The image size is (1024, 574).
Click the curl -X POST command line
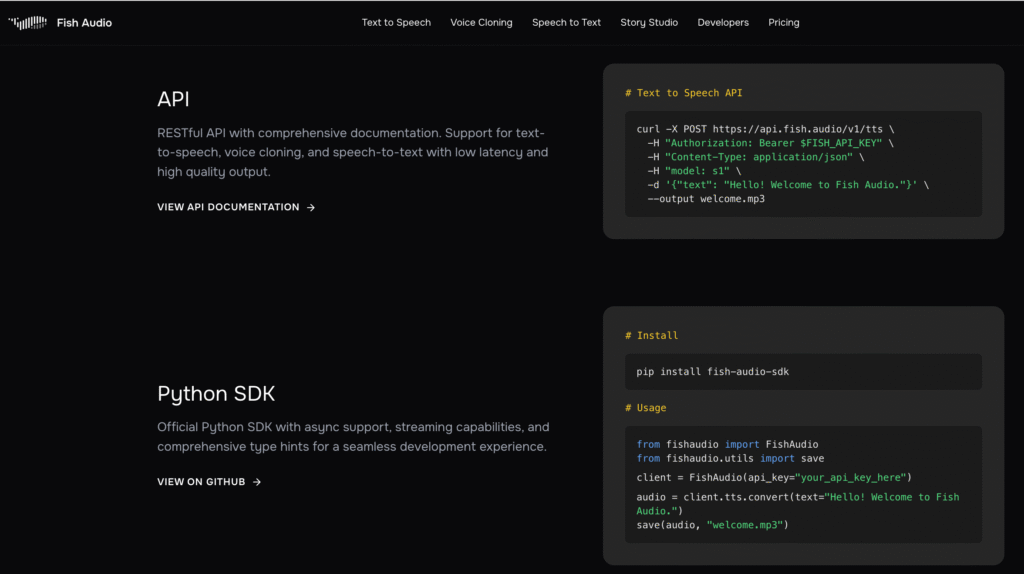point(765,129)
